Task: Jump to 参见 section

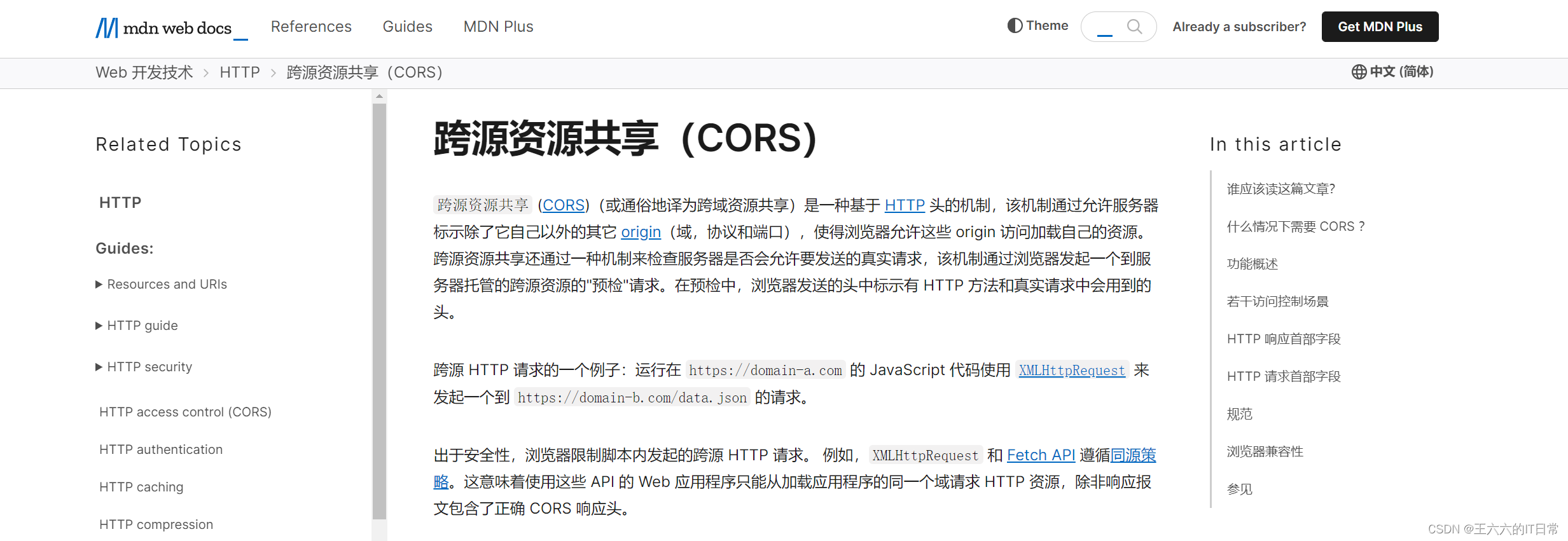Action: pyautogui.click(x=1240, y=489)
